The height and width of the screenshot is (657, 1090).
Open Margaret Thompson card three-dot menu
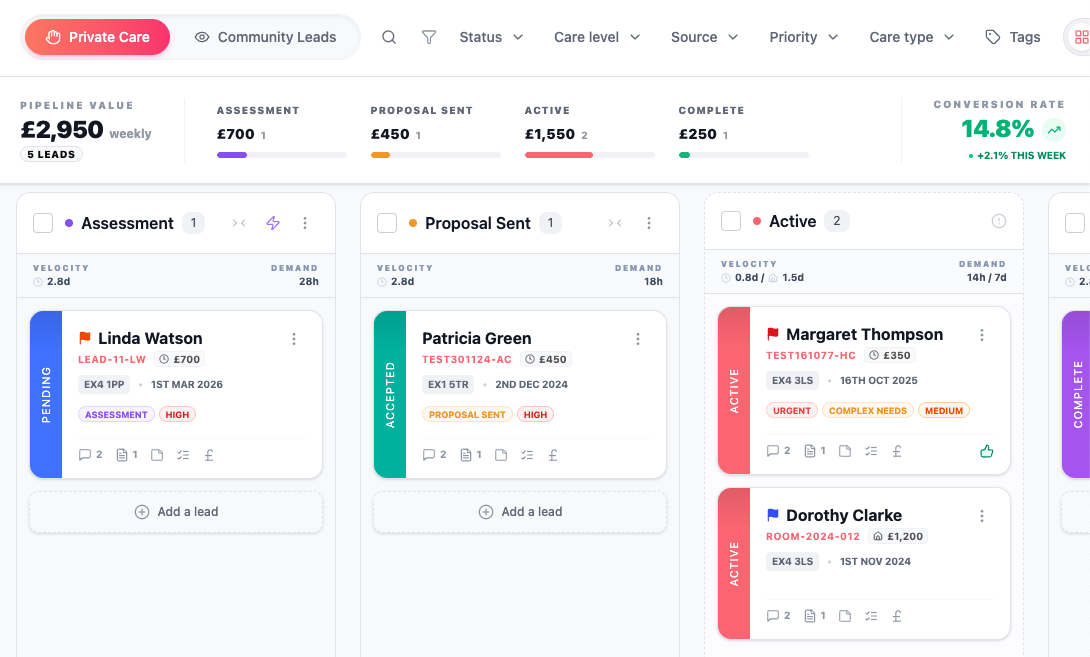click(x=982, y=335)
